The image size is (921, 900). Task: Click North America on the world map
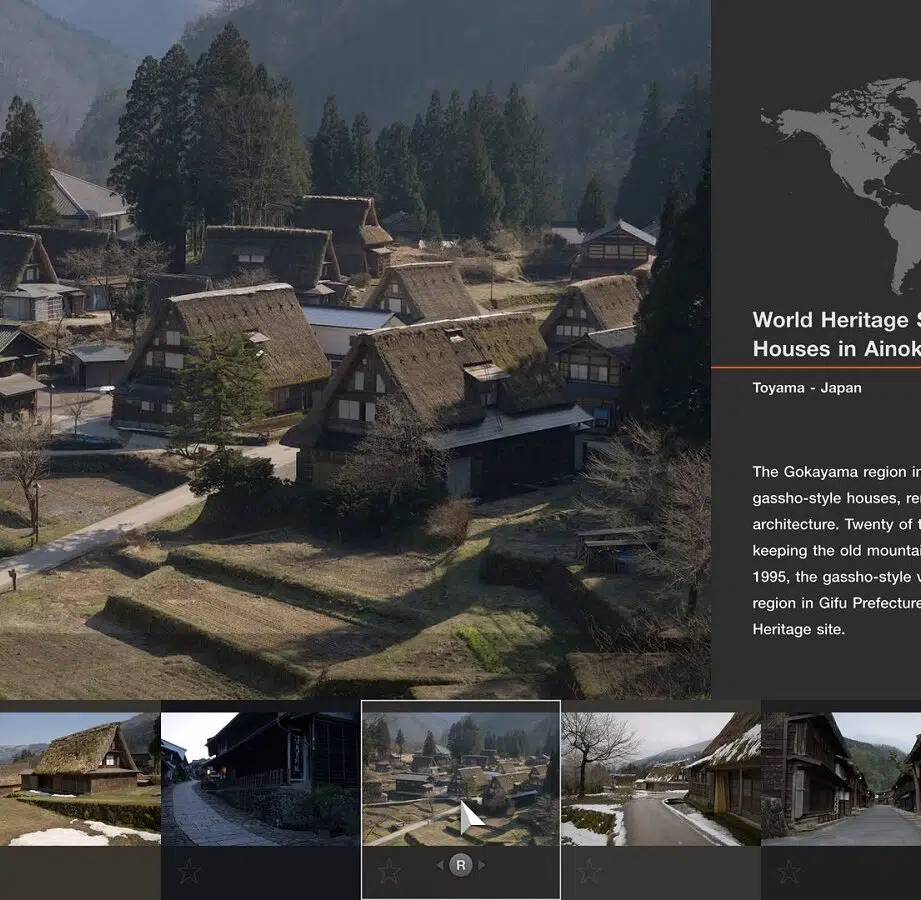(830, 140)
